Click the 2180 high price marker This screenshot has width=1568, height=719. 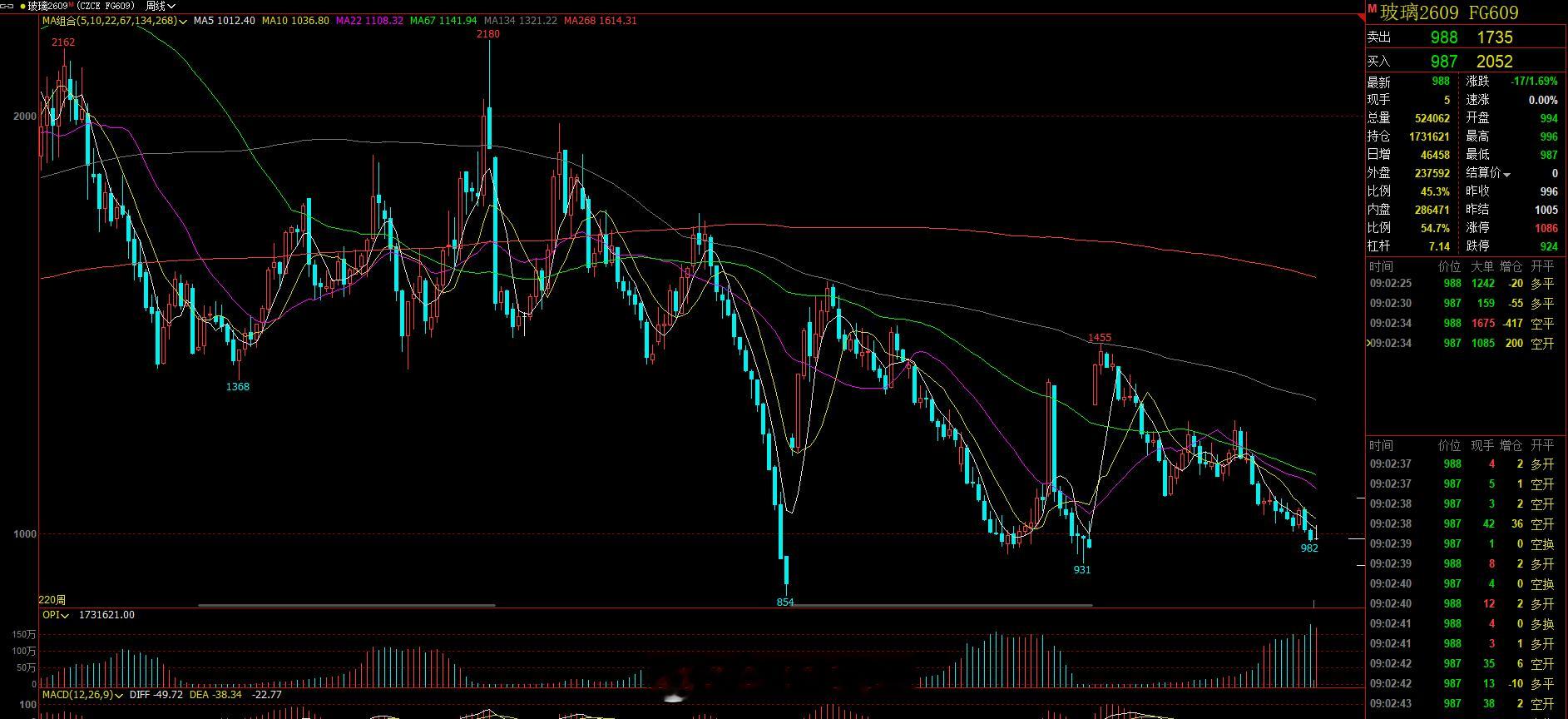tap(488, 34)
